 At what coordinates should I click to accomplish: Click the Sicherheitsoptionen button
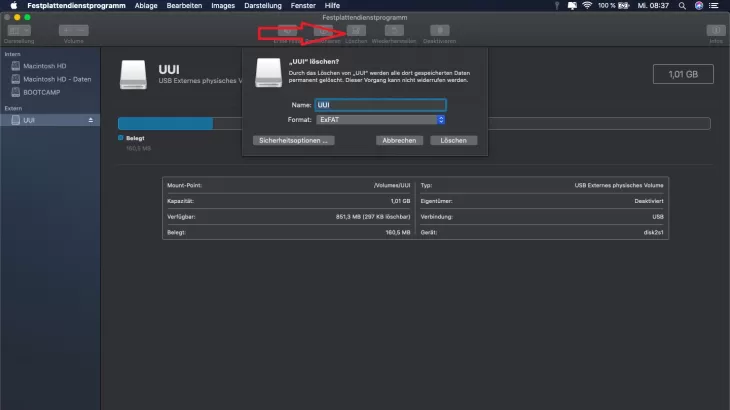[x=294, y=141]
